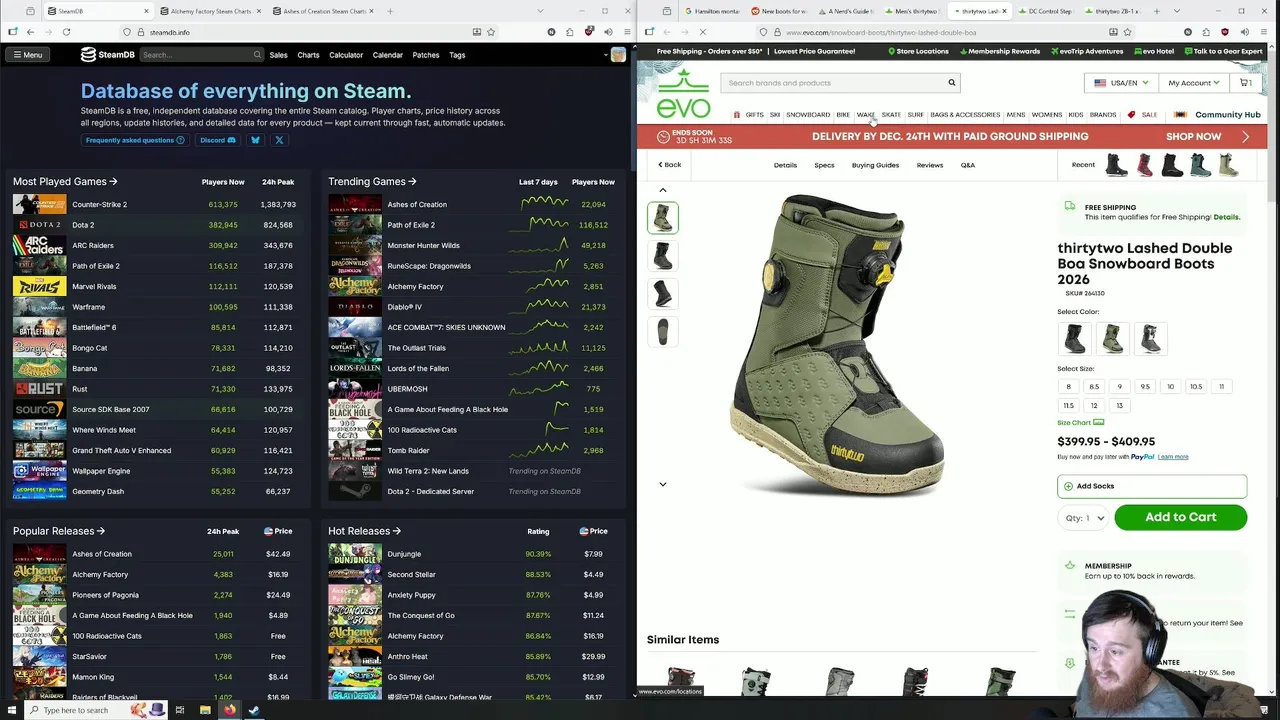Open a new tab in the evo browser
The height and width of the screenshot is (720, 1280).
pos(1156,11)
